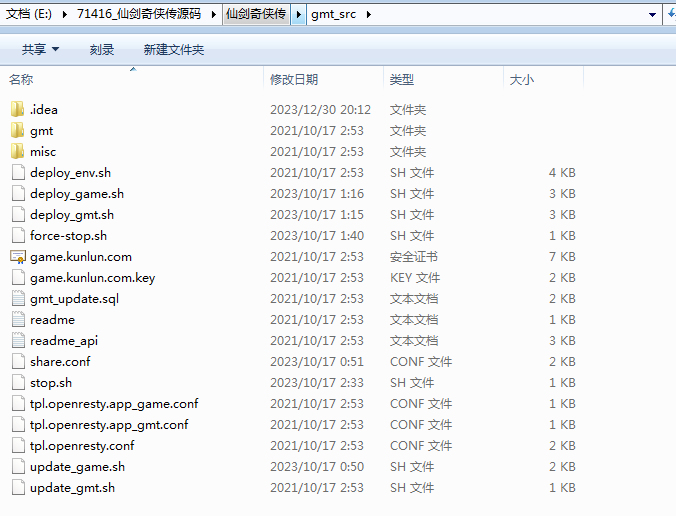Select the share.conf file icon
Viewport: 676px width, 516px height.
coord(18,362)
